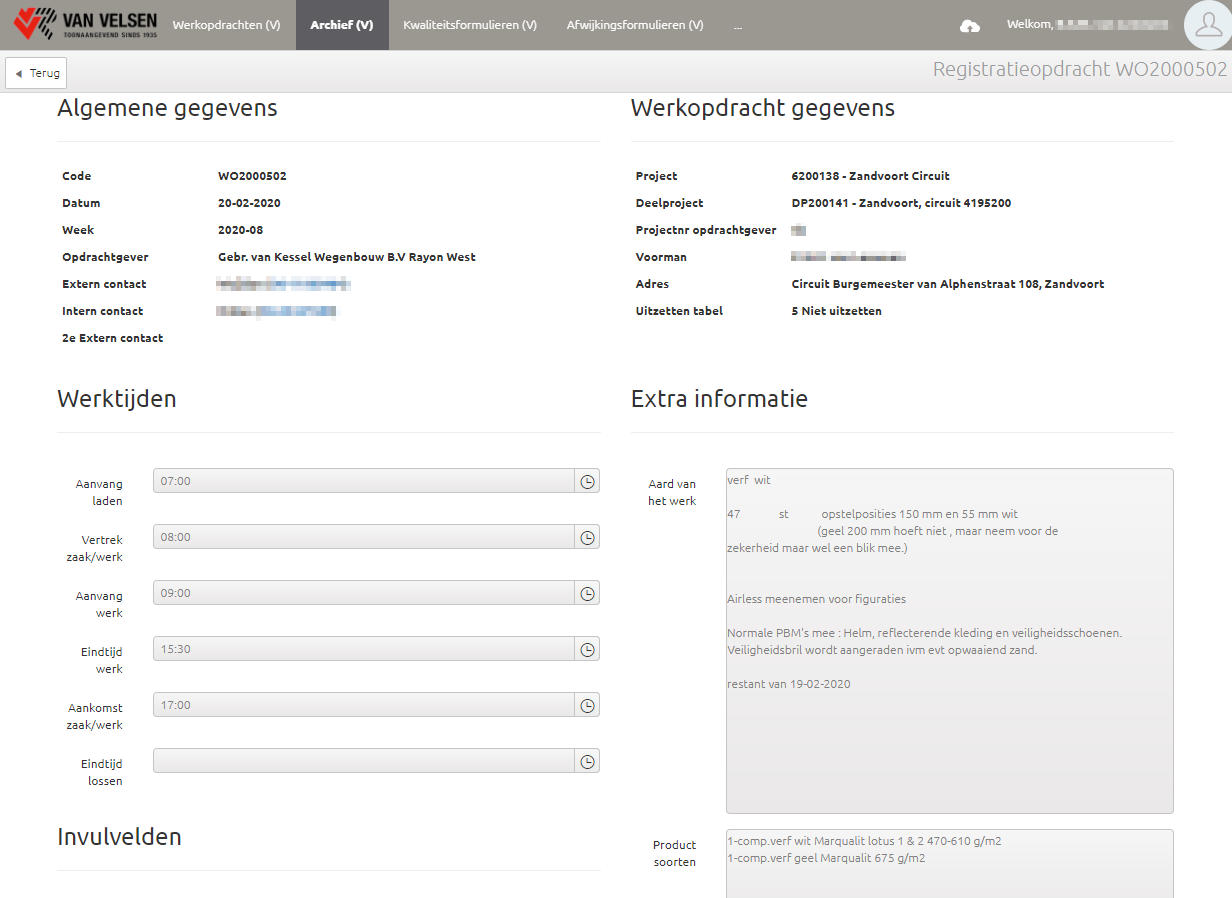This screenshot has height=898, width=1232.
Task: Click the Aankomst zaak/werk field 17:00
Action: 365,705
